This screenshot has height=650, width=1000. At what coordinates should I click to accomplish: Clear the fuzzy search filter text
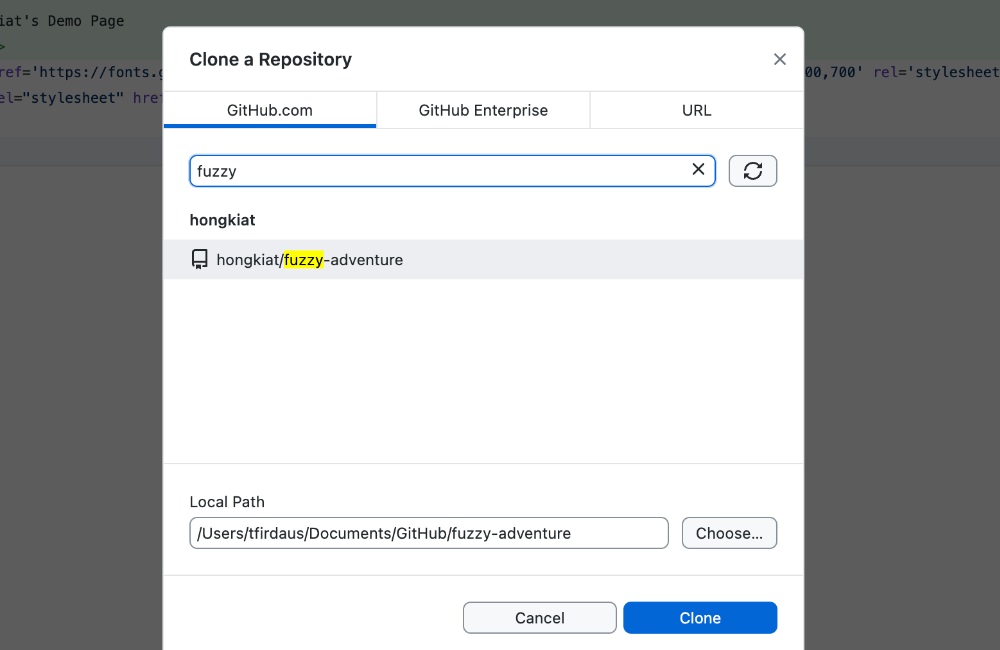tap(698, 170)
